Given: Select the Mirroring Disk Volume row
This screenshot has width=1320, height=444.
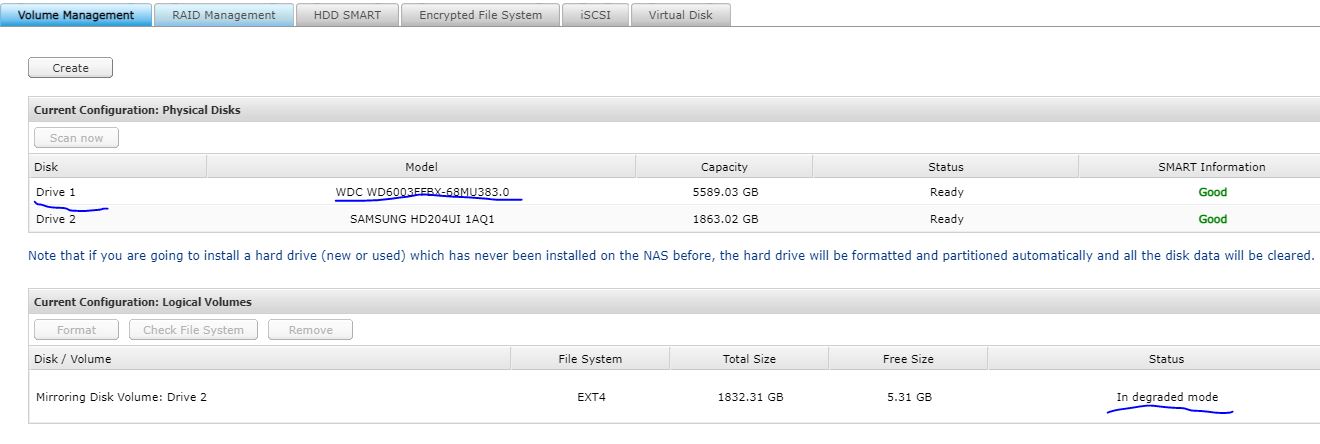Looking at the screenshot, I should (x=121, y=397).
